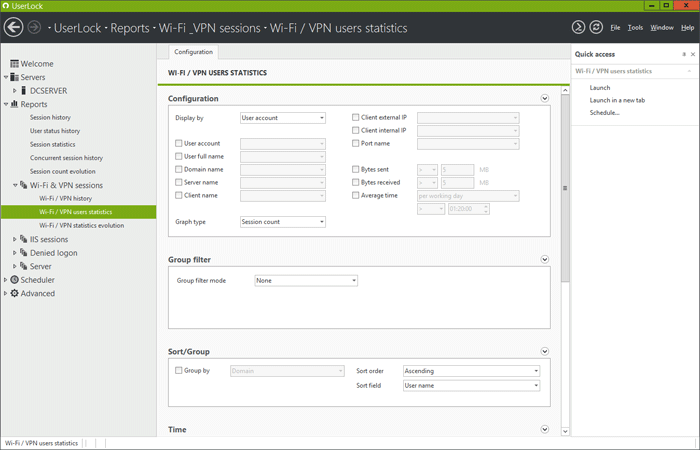Click the DCSERVER server icon
The image size is (700, 450).
24,91
